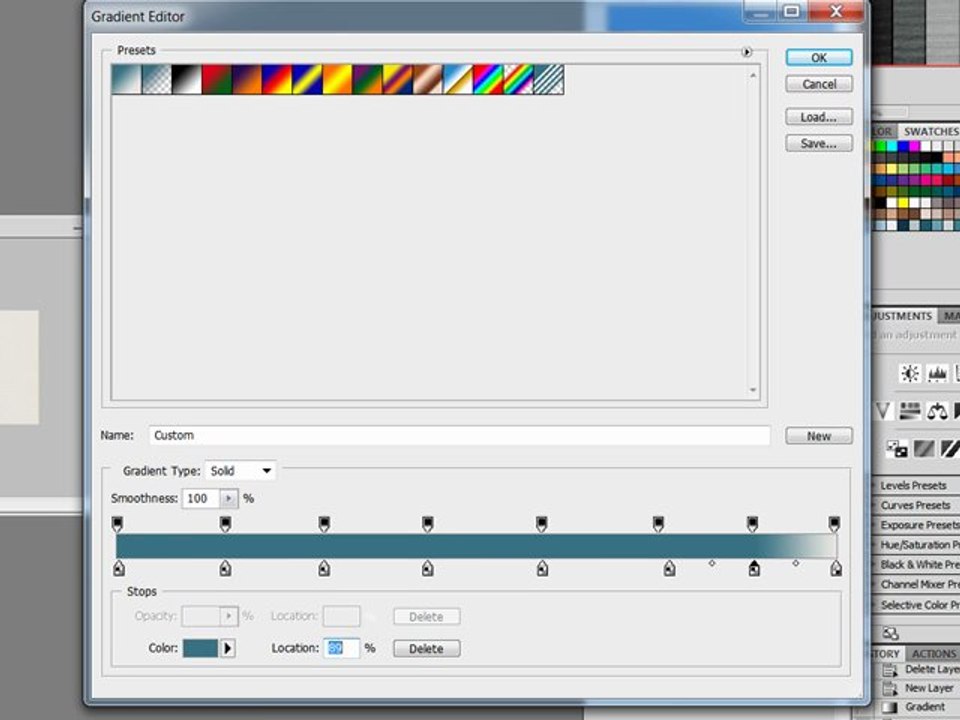Switch to the ACTIONS tab

click(x=933, y=654)
